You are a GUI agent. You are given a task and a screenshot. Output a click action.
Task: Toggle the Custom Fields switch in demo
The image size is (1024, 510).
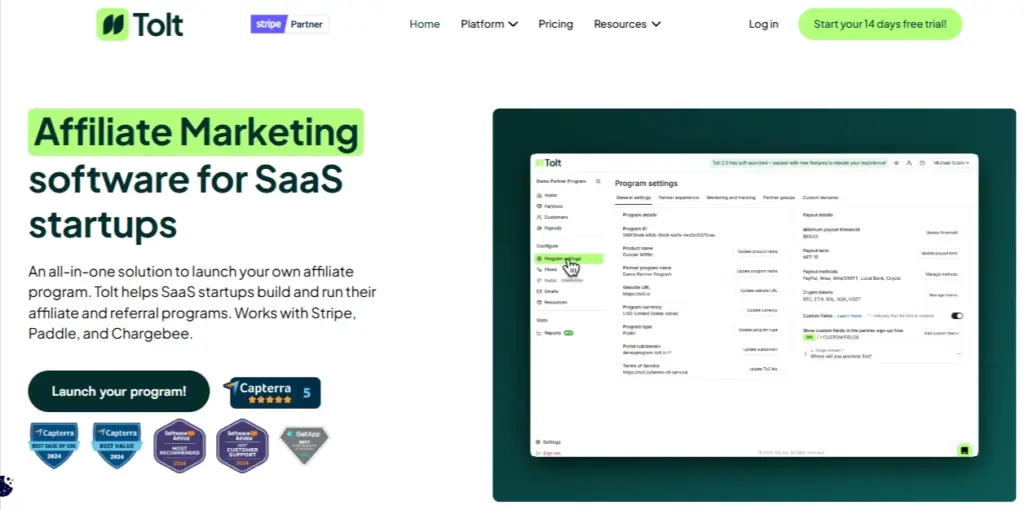[x=957, y=316]
